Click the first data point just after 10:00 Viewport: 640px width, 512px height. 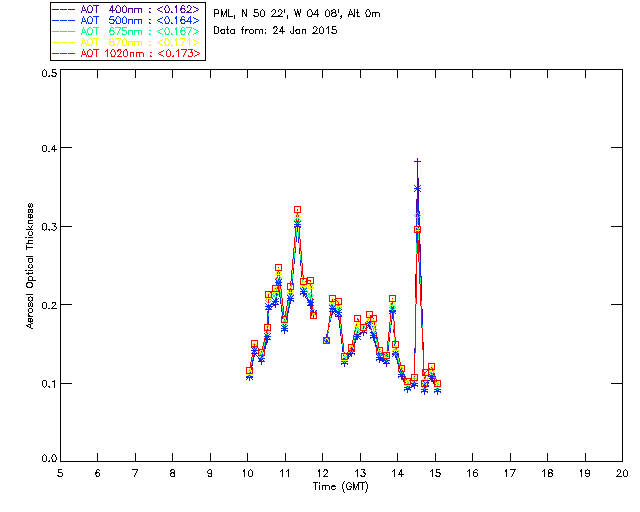pyautogui.click(x=249, y=371)
